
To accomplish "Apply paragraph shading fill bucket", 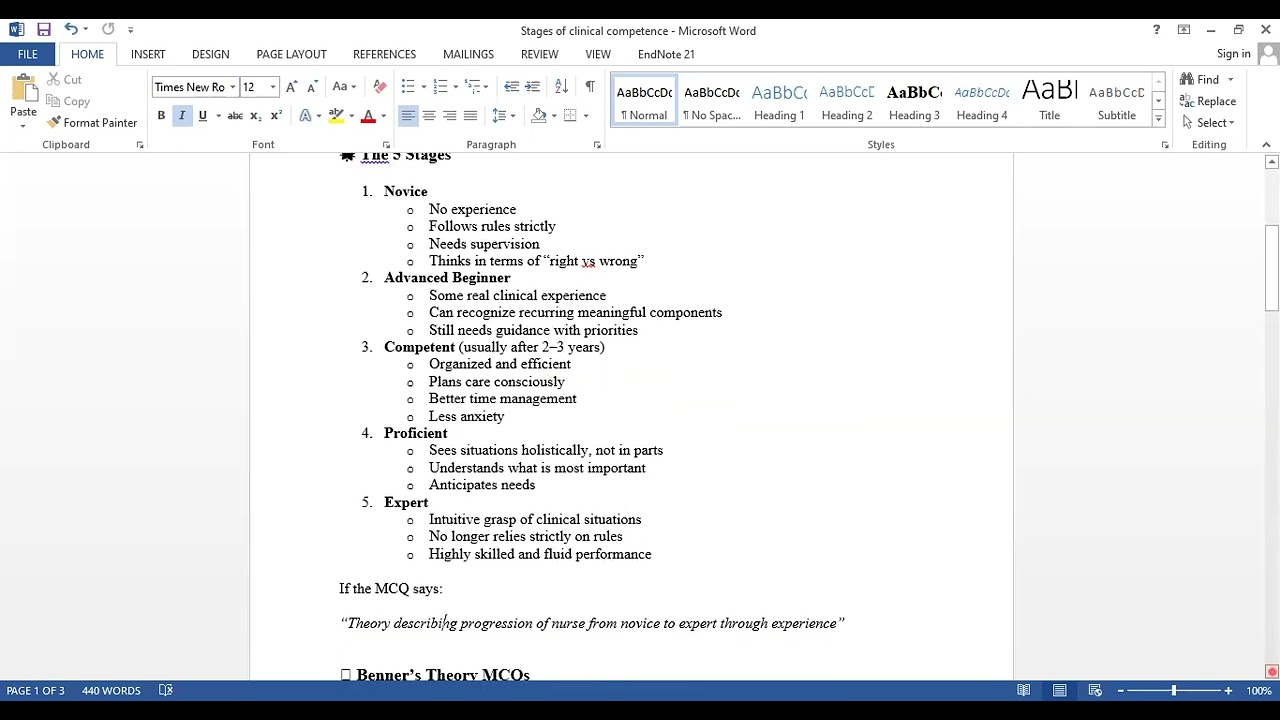I will (x=539, y=116).
